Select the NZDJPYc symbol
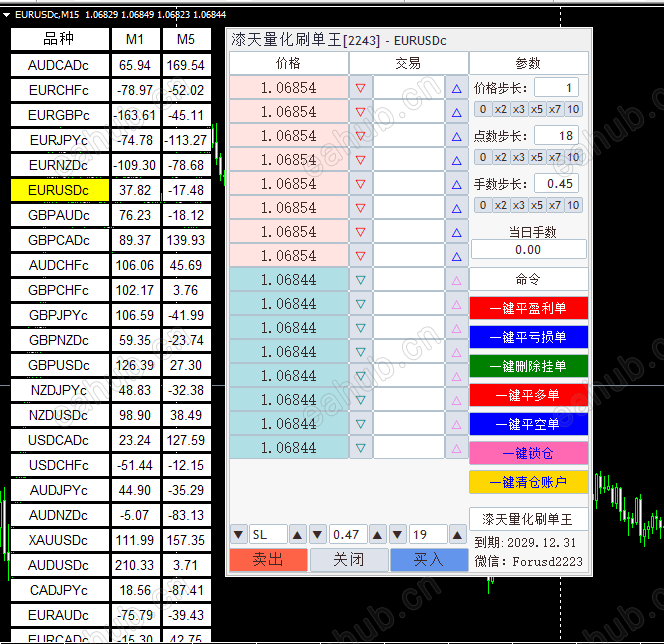Image resolution: width=664 pixels, height=644 pixels. 60,390
